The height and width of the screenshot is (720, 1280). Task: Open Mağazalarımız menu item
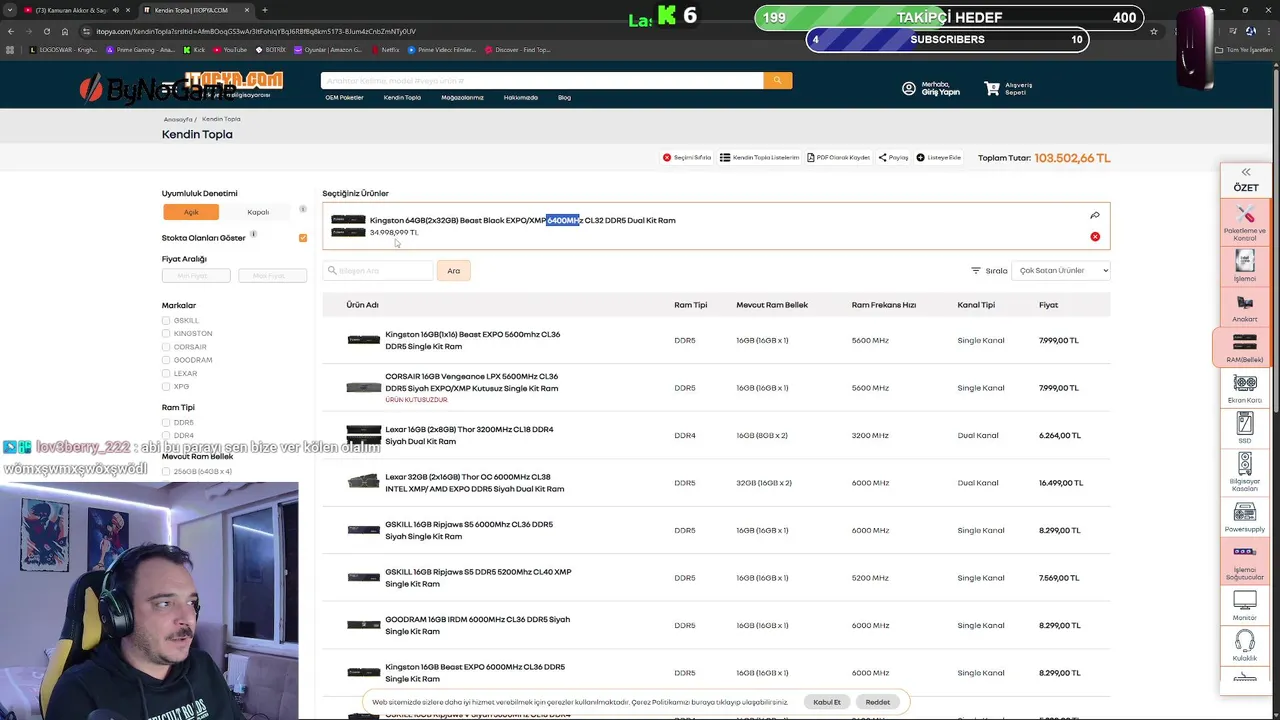[462, 98]
